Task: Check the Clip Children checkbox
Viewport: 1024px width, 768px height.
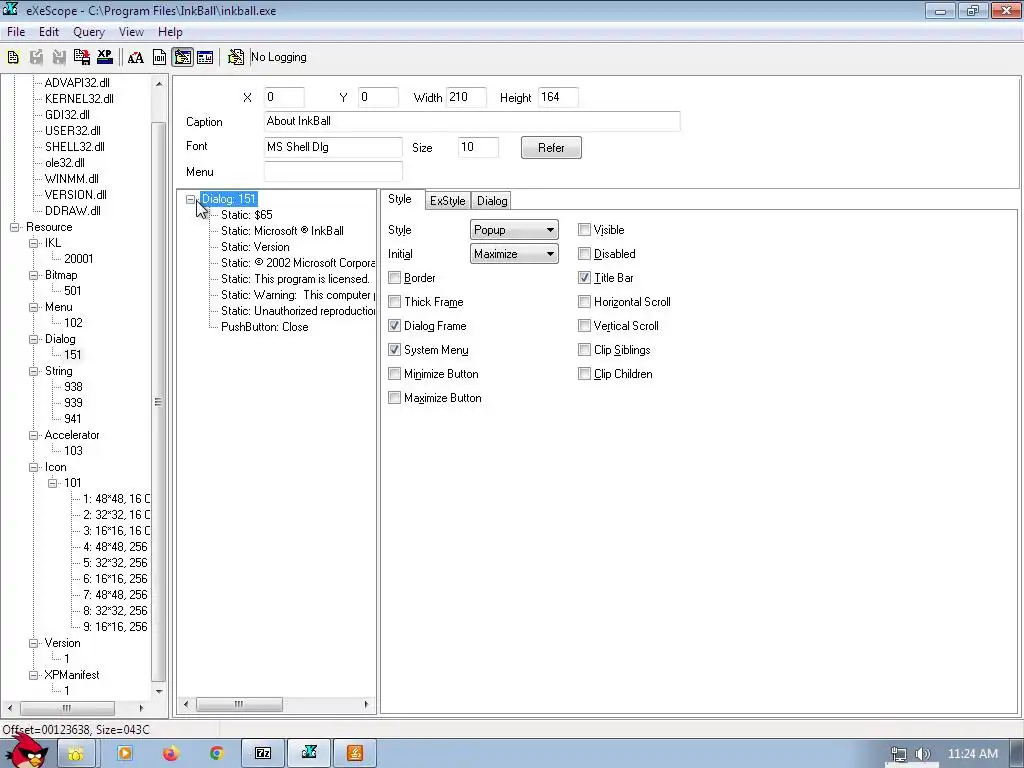Action: pos(584,374)
